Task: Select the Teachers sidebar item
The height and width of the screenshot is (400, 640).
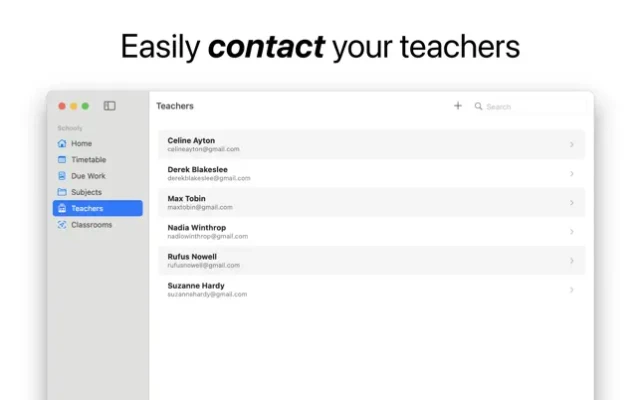Action: (x=87, y=208)
